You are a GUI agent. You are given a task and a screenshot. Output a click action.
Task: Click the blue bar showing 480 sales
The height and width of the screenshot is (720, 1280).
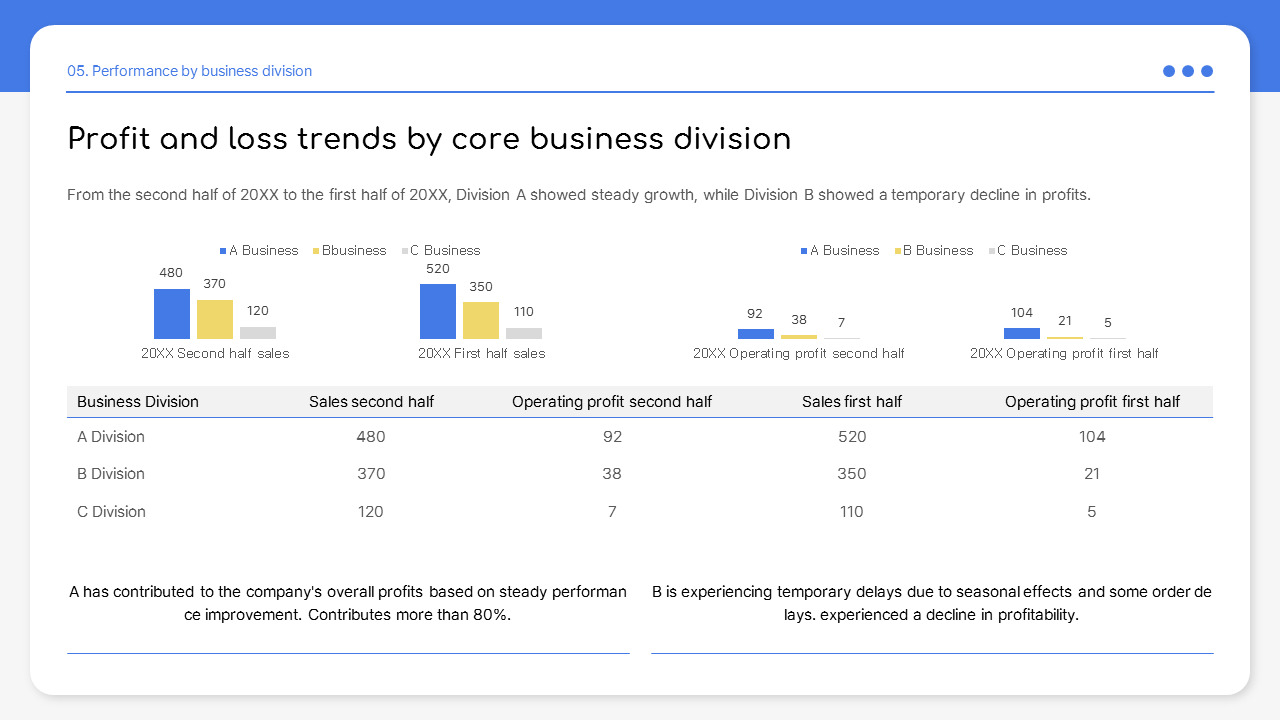click(171, 313)
